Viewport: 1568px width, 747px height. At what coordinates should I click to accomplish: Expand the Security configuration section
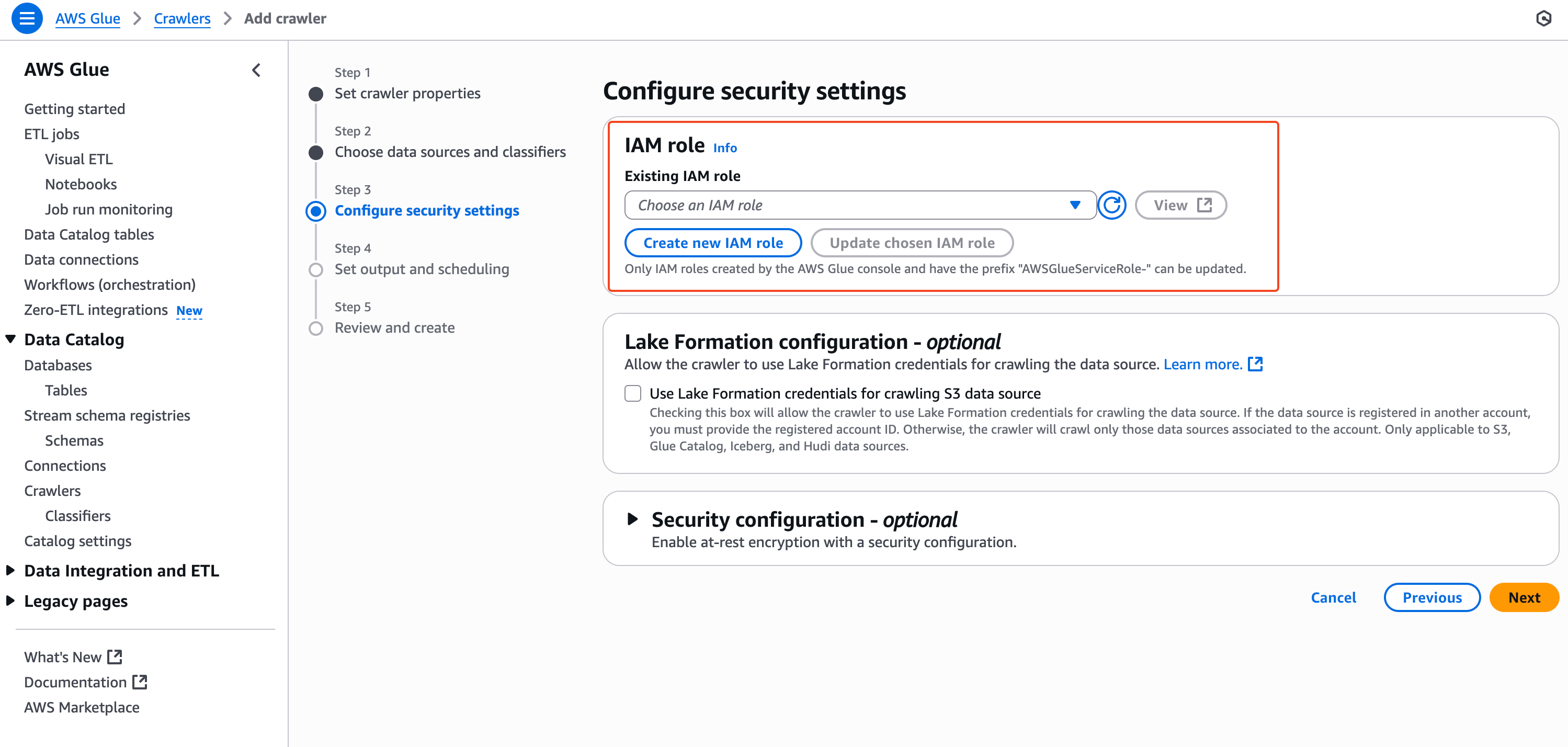point(632,519)
